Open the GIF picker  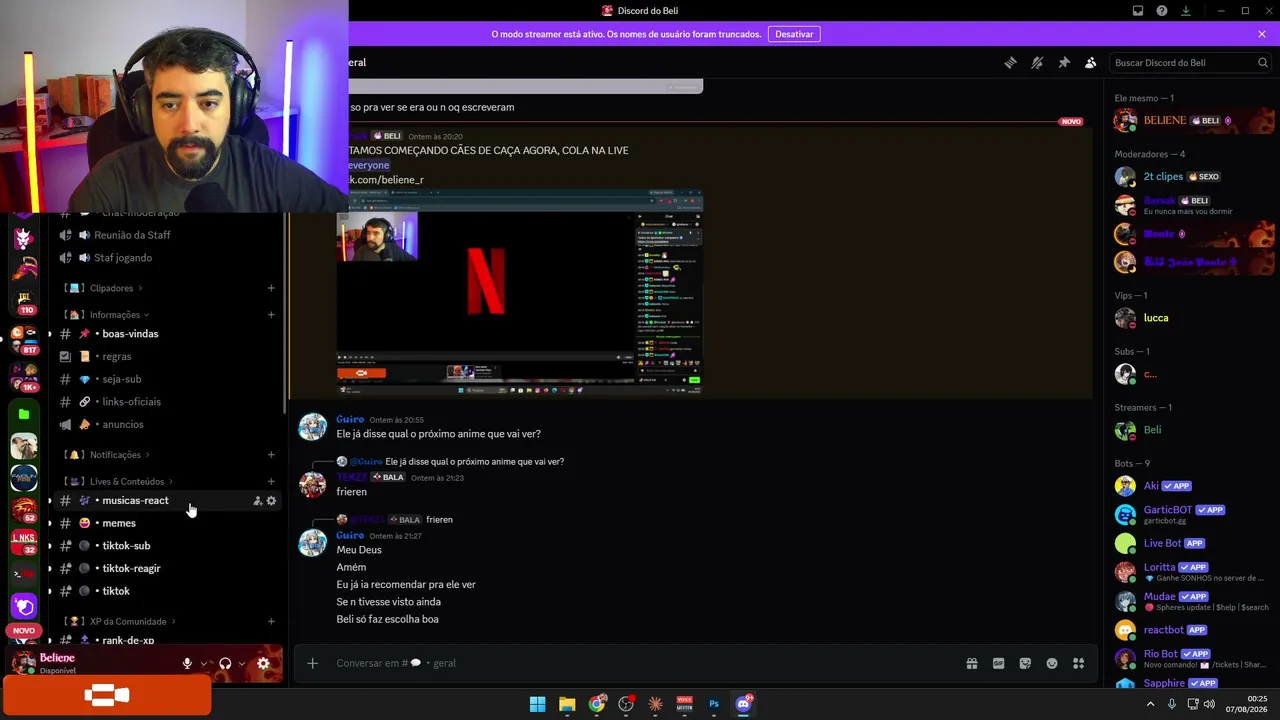click(998, 663)
